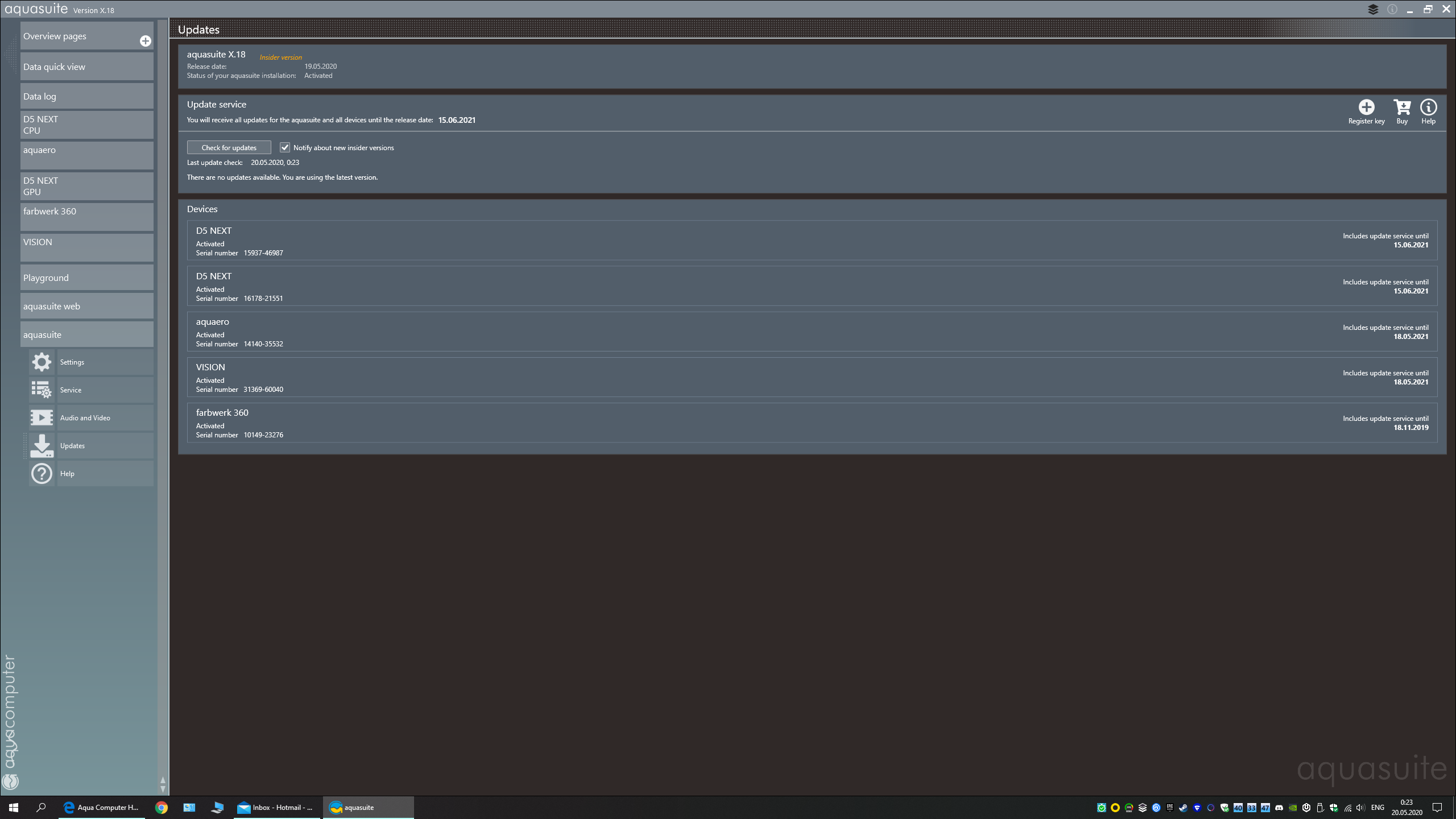
Task: Open the Help question mark icon
Action: click(42, 474)
